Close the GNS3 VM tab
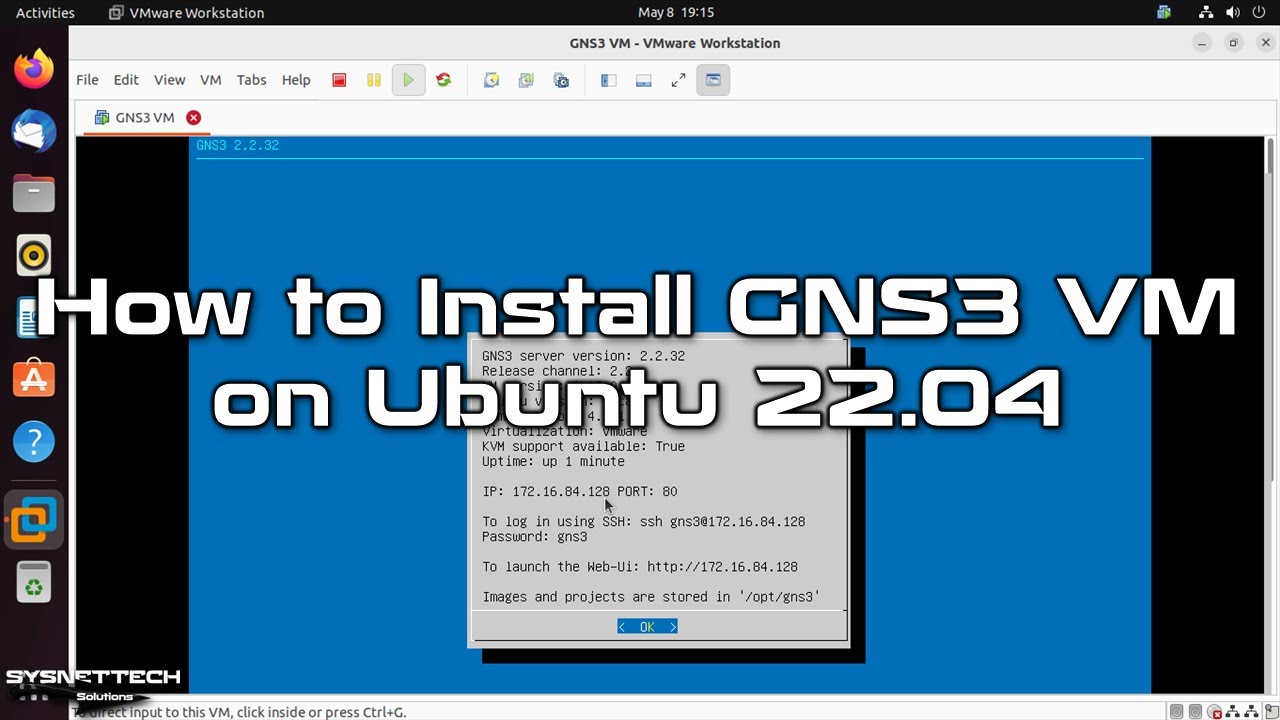Image resolution: width=1280 pixels, height=720 pixels. pyautogui.click(x=193, y=117)
